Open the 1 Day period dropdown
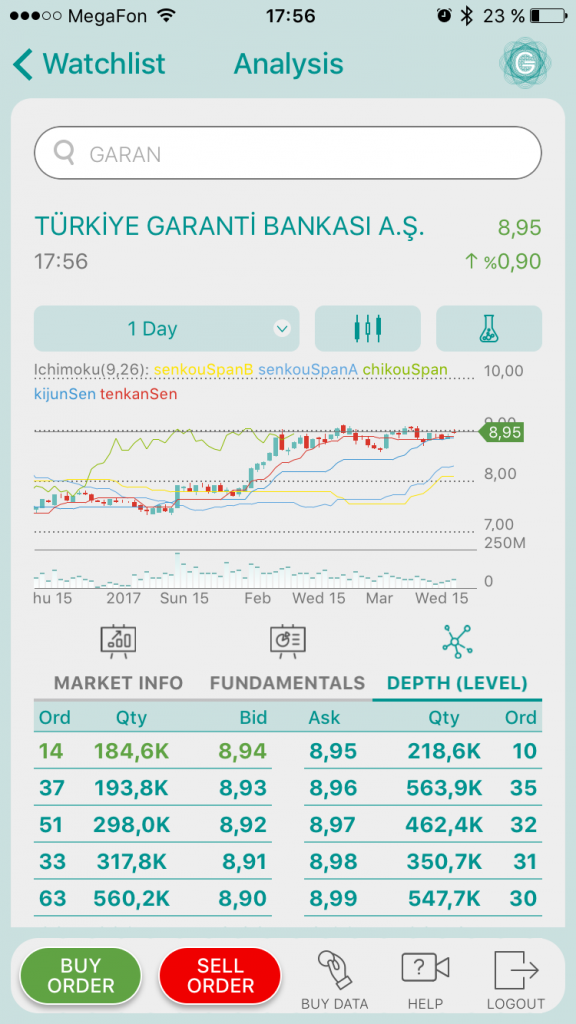This screenshot has width=576, height=1024. [167, 328]
